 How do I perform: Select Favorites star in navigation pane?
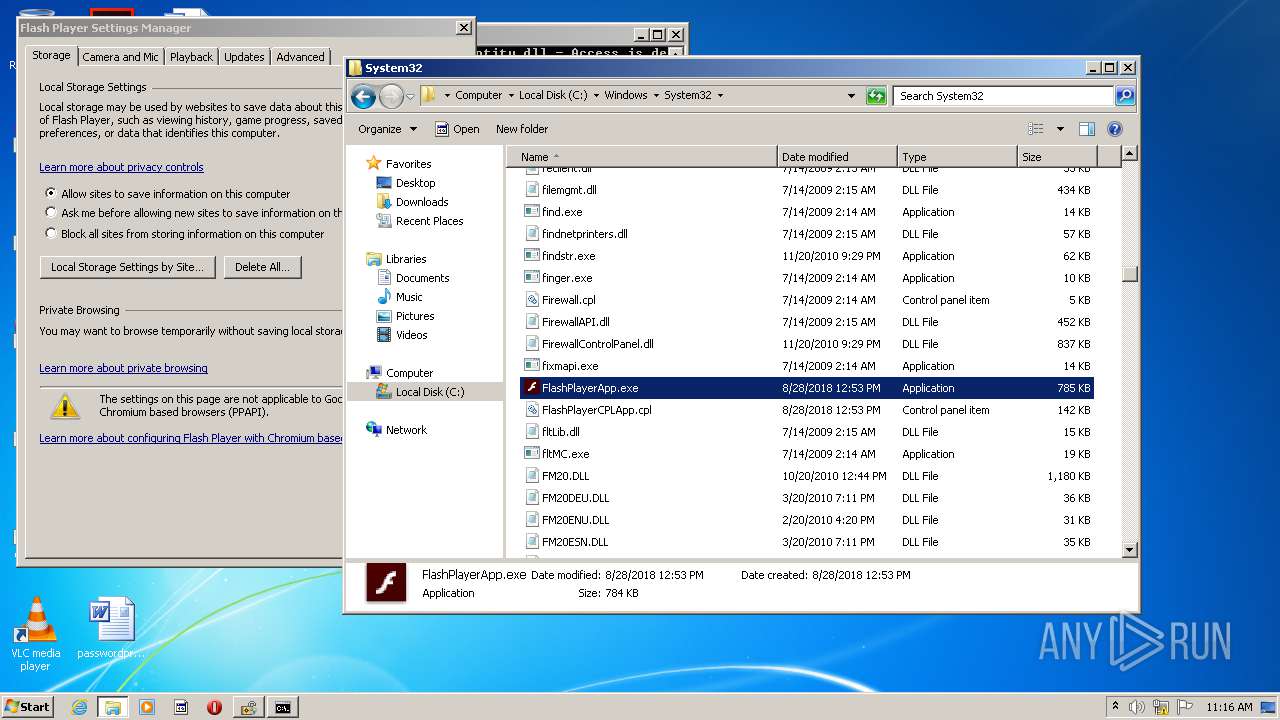pos(374,163)
